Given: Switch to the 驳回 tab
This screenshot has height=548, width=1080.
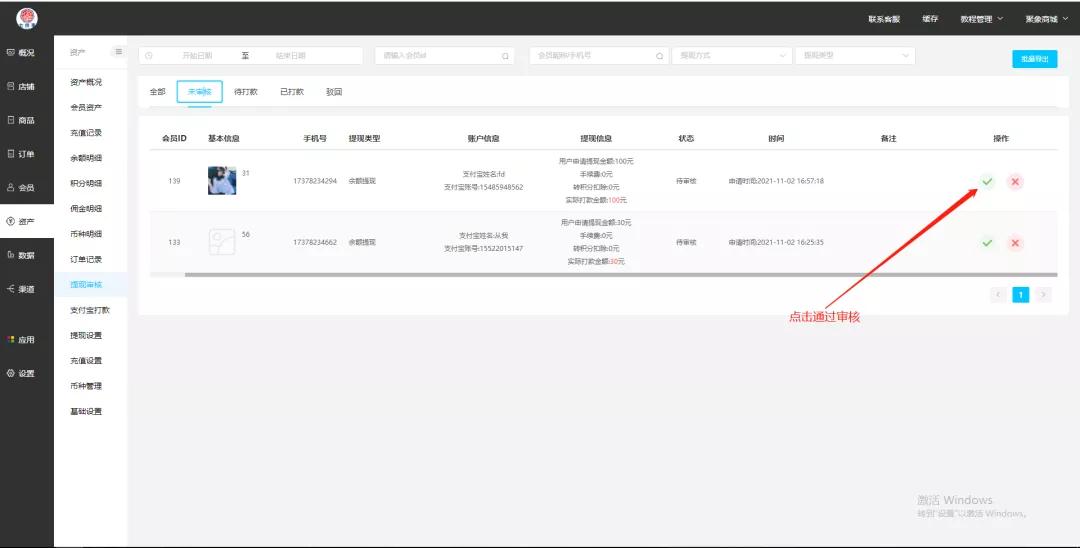Looking at the screenshot, I should point(334,92).
